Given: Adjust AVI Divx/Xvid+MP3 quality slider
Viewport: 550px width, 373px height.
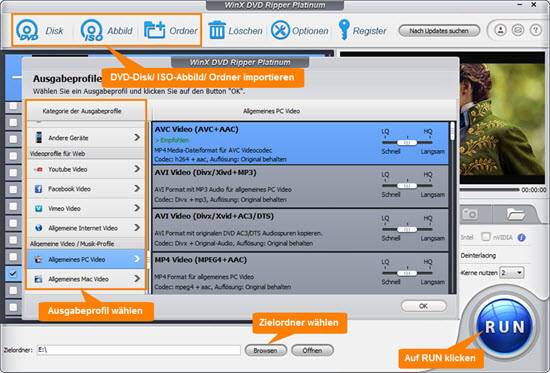Looking at the screenshot, I should coord(407,186).
